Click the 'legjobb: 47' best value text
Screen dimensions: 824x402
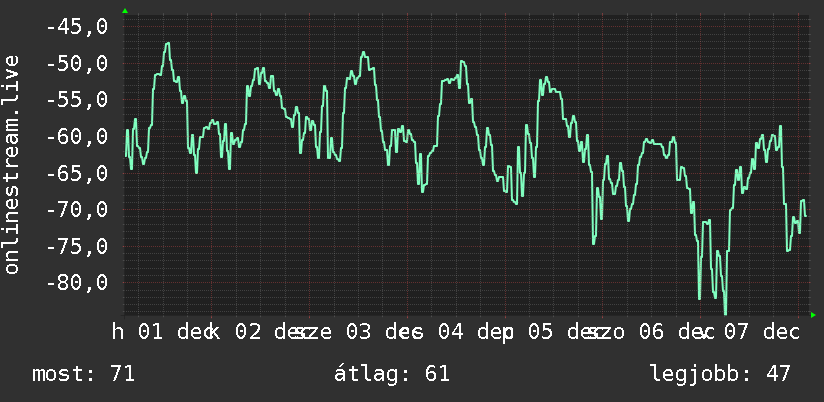(720, 374)
